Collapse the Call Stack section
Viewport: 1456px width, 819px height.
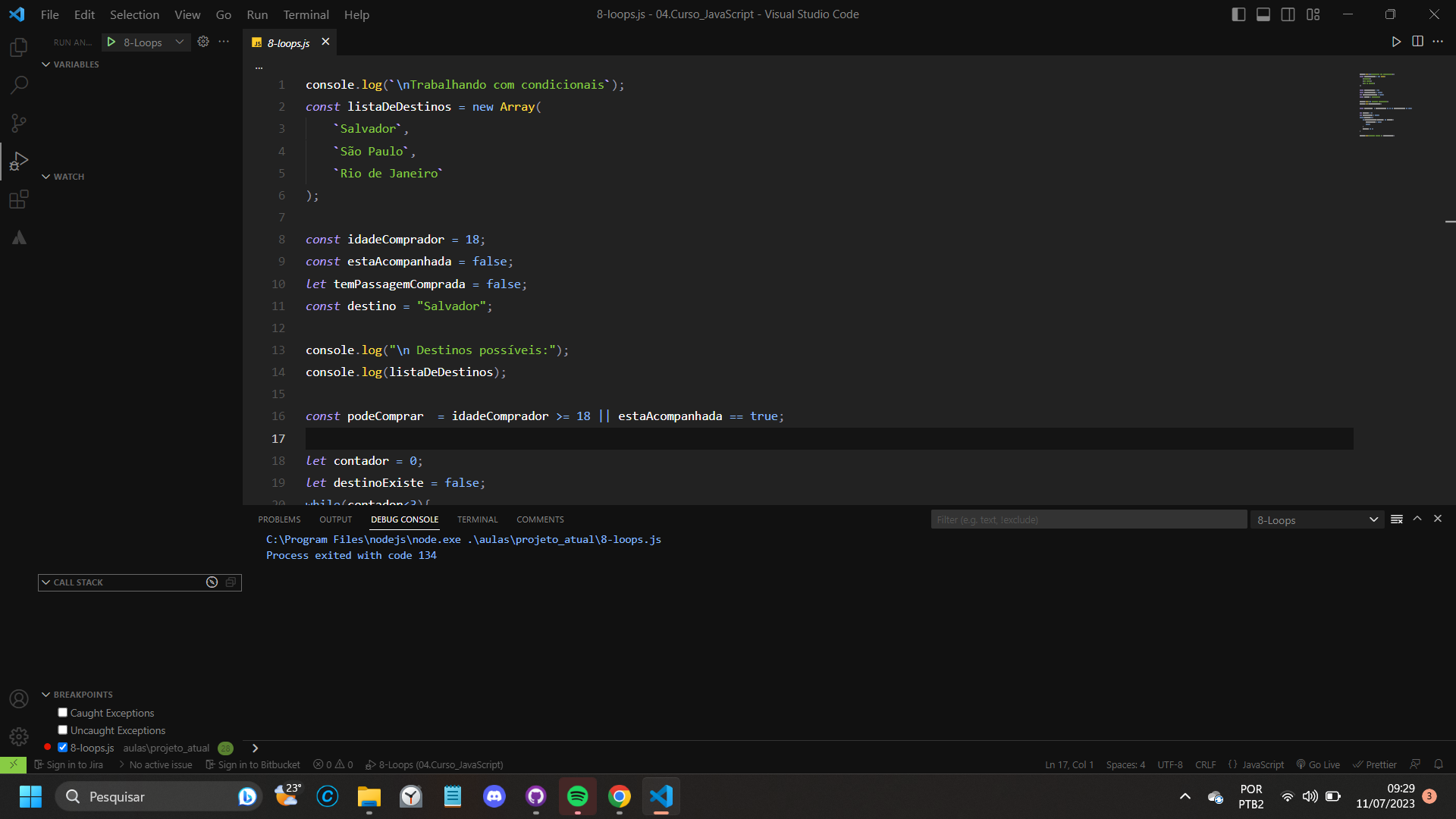[x=46, y=582]
